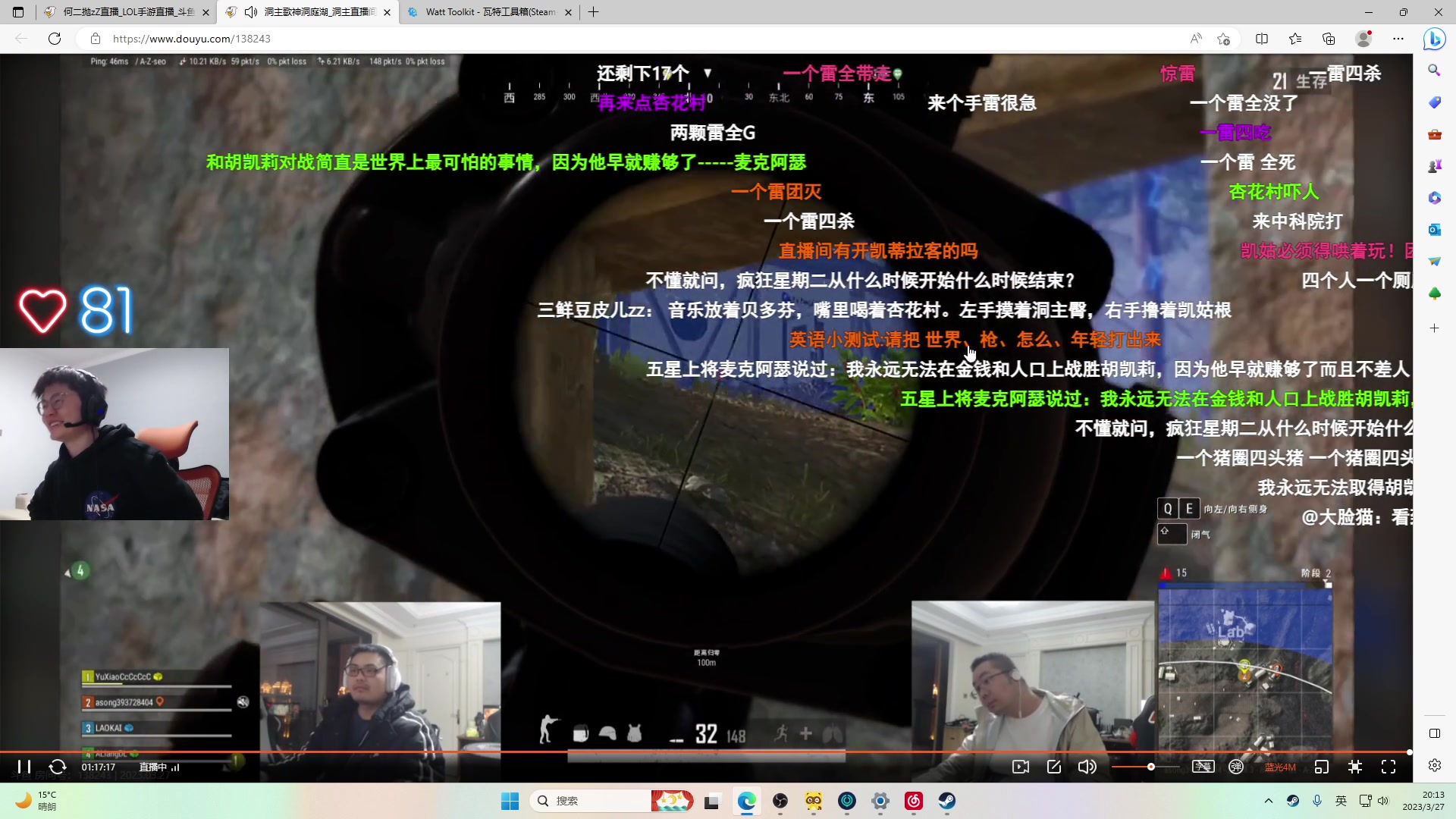Screen dimensions: 1456x819
Task: Switch to the Watt Toolkit tab
Action: tap(485, 12)
